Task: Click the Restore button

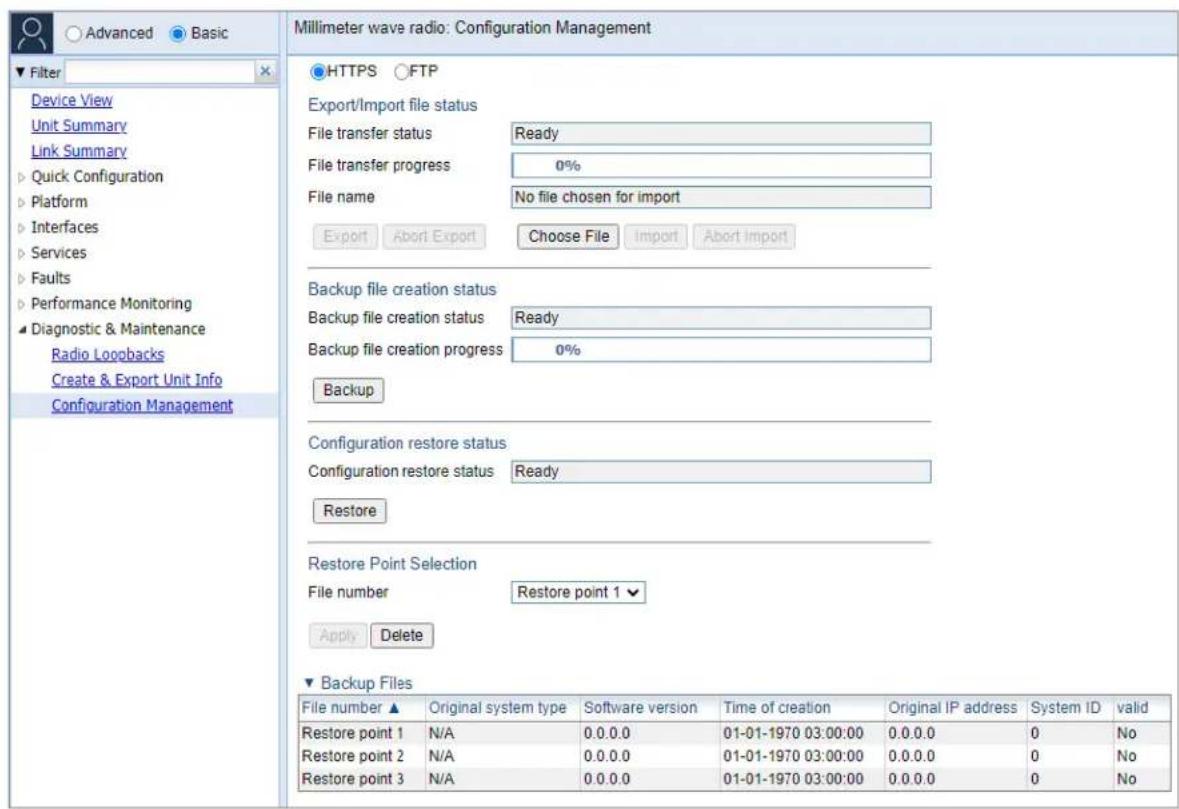Action: tap(350, 511)
